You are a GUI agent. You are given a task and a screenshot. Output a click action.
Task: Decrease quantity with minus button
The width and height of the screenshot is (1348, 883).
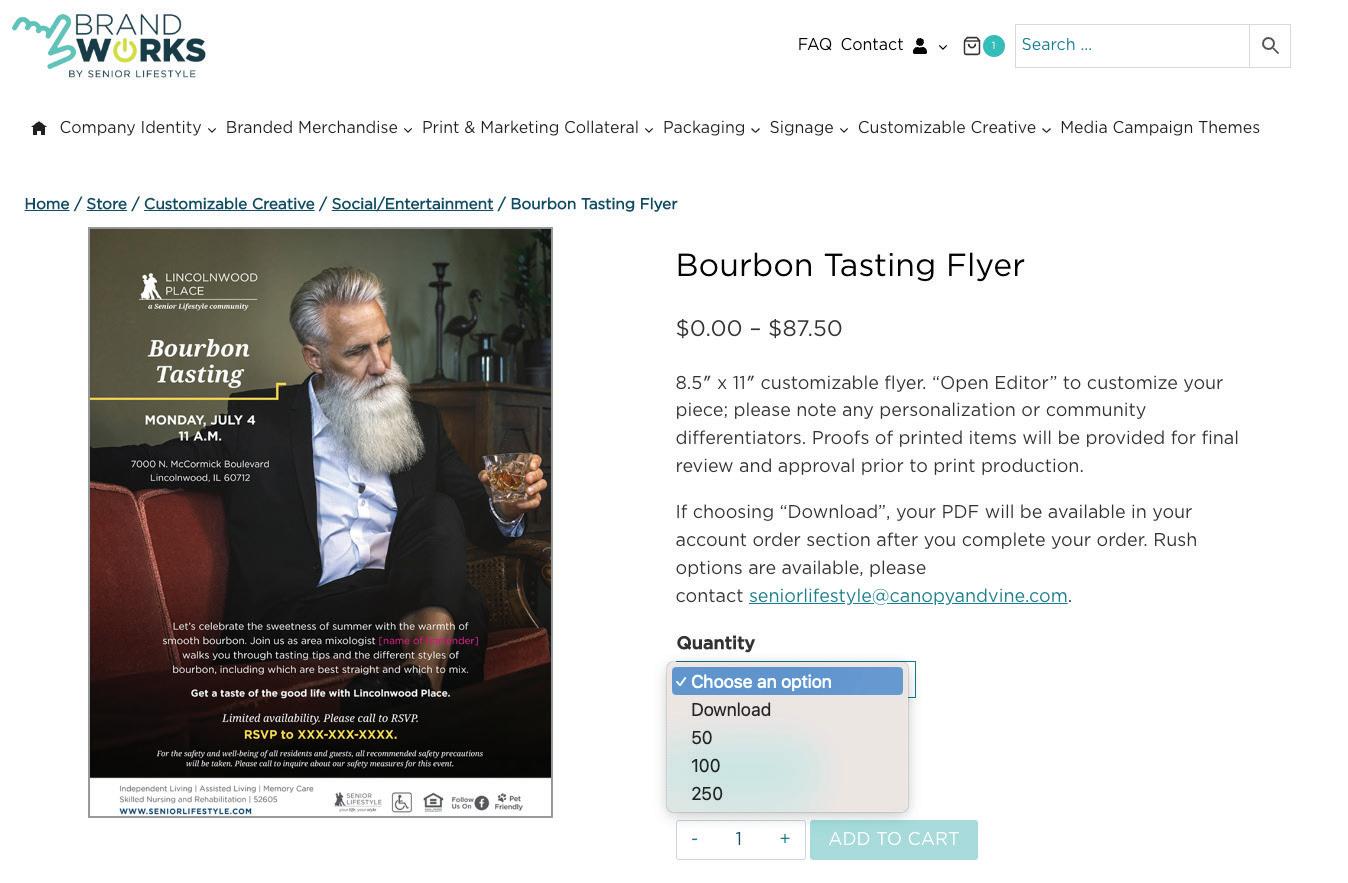coord(694,839)
